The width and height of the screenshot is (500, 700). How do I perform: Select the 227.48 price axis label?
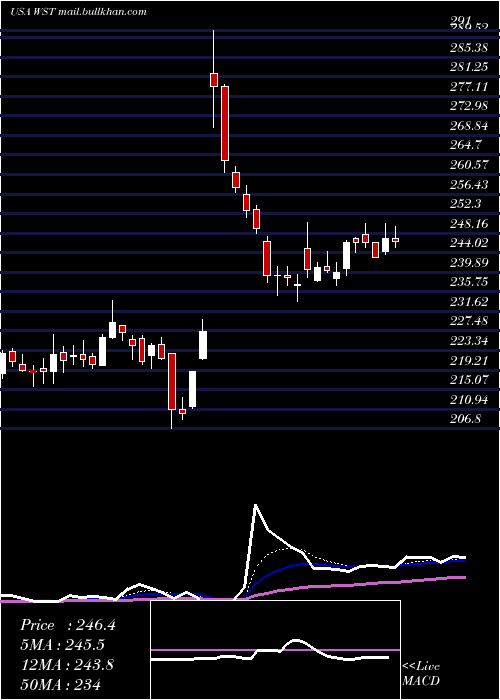471,321
